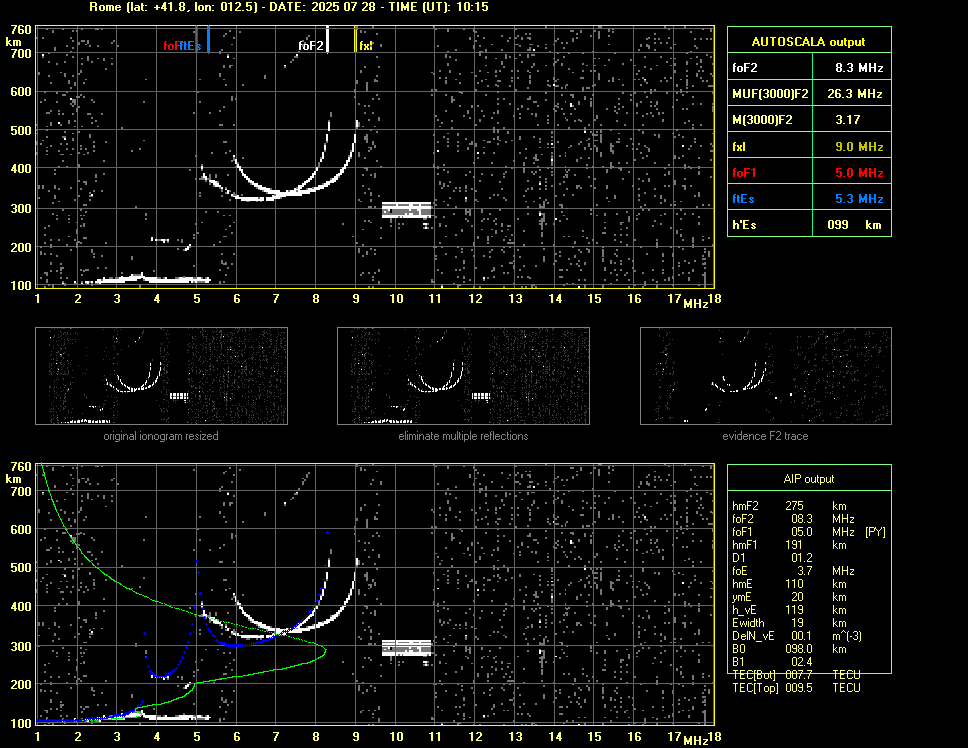The image size is (968, 748).
Task: Select the hmF2 275 km row
Action: (x=790, y=506)
